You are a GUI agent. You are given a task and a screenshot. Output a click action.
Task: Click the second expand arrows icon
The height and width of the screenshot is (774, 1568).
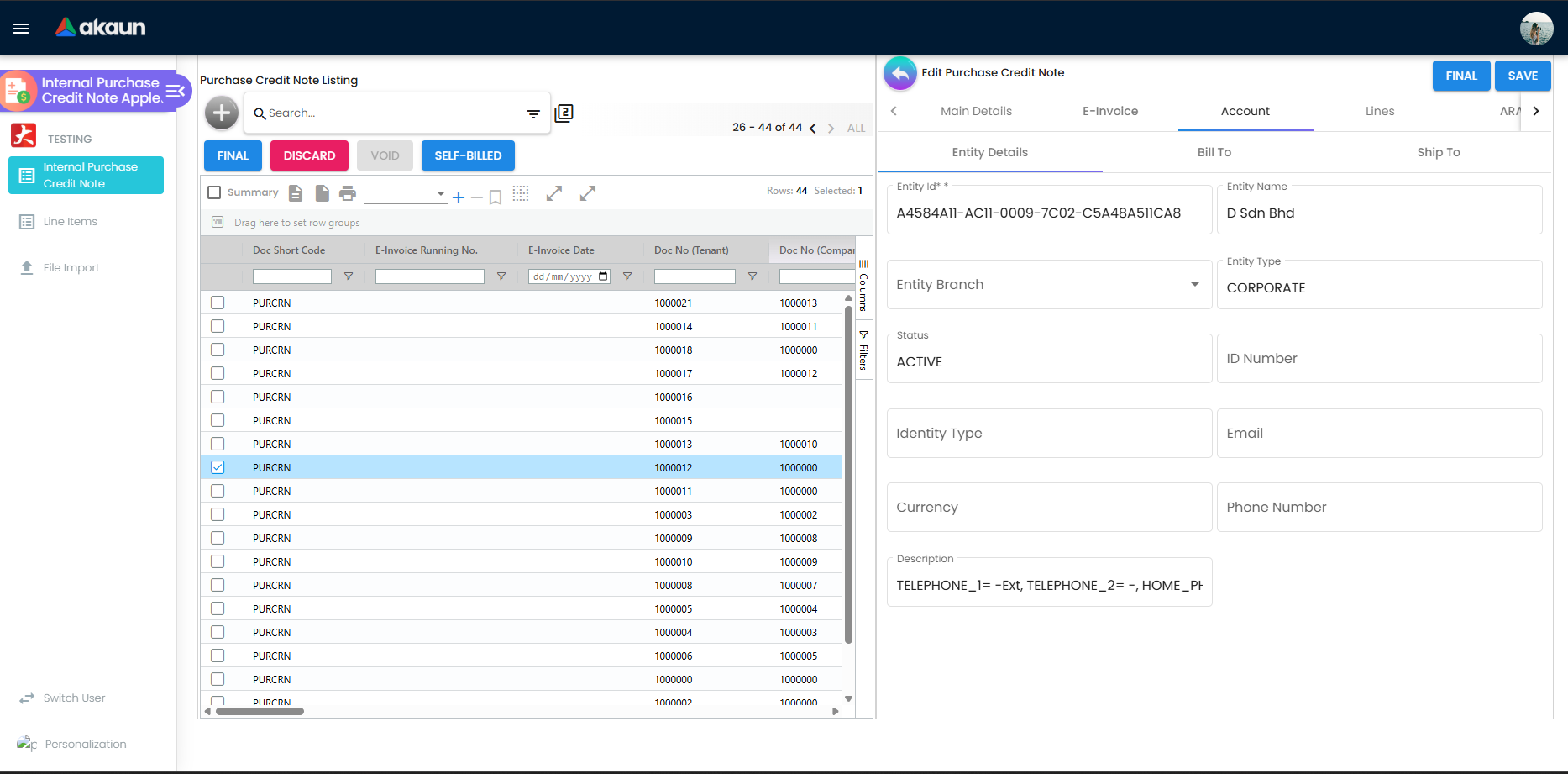(588, 193)
